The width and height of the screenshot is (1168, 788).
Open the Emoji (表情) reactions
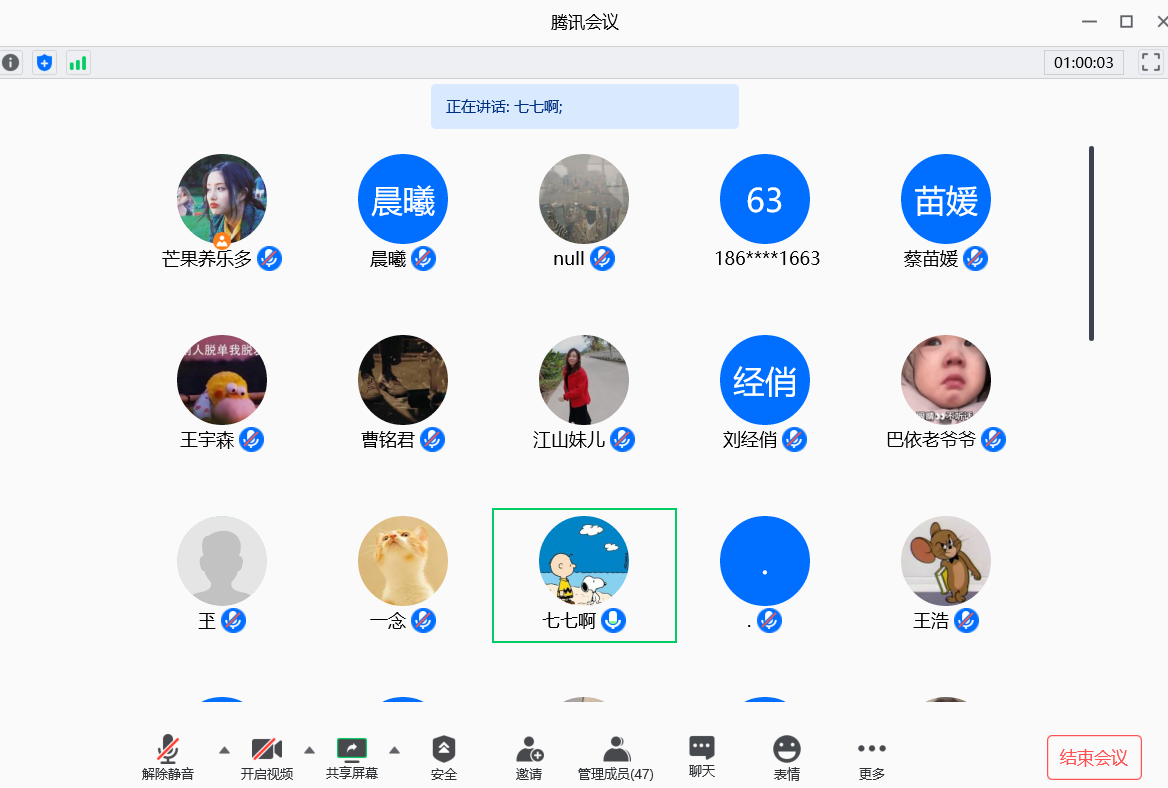787,758
